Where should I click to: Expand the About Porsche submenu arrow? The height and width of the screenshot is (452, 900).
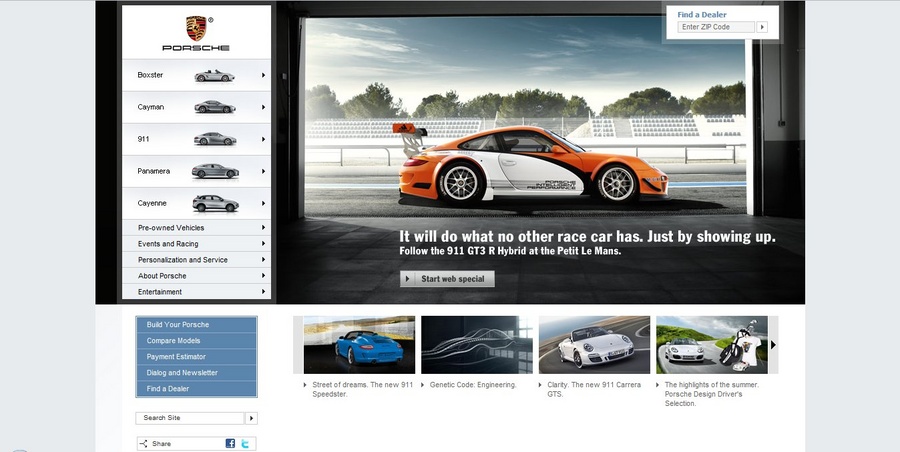click(264, 276)
